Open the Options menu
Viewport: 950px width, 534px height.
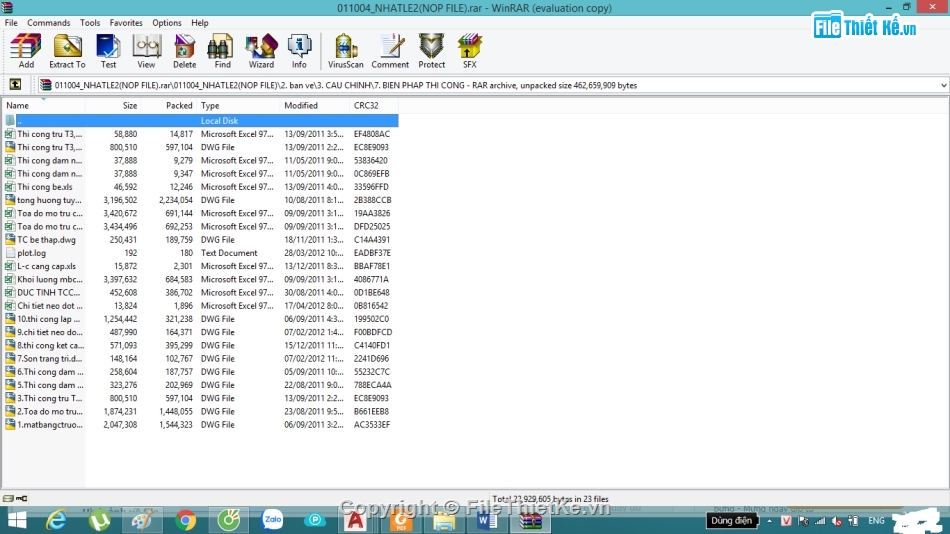(x=167, y=22)
